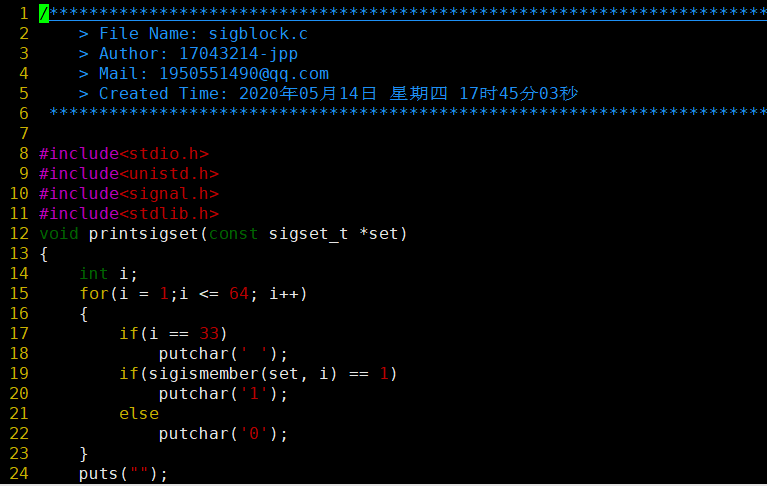Image resolution: width=767 pixels, height=486 pixels.
Task: Click the puts("") statement on line 24
Action: pos(123,473)
